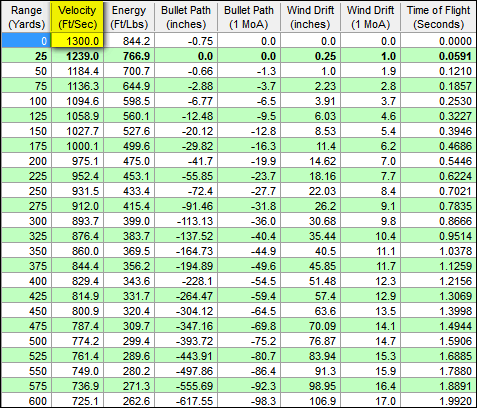Select the bold 25 yard range cell
The width and height of the screenshot is (477, 408).
coord(26,56)
